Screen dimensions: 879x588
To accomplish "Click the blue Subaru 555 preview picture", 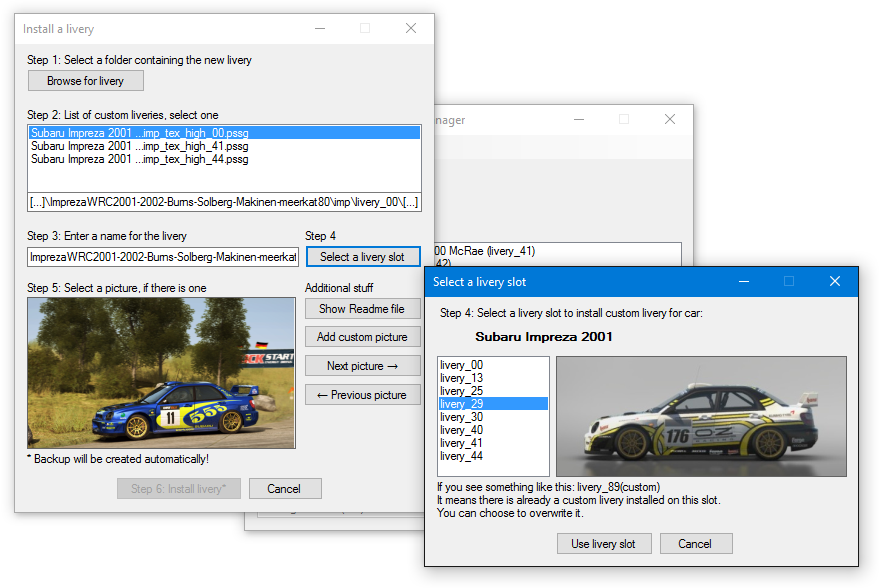I will (161, 373).
